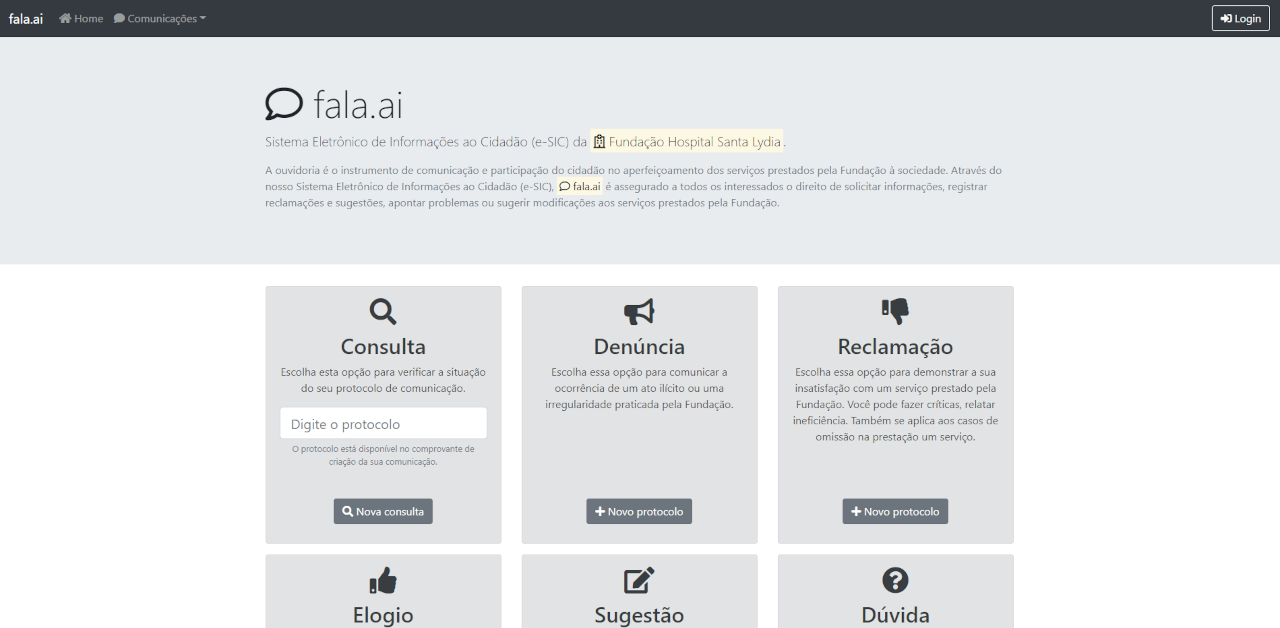Image resolution: width=1280 pixels, height=628 pixels.
Task: Click the megaphone Denúncia icon
Action: (x=639, y=312)
